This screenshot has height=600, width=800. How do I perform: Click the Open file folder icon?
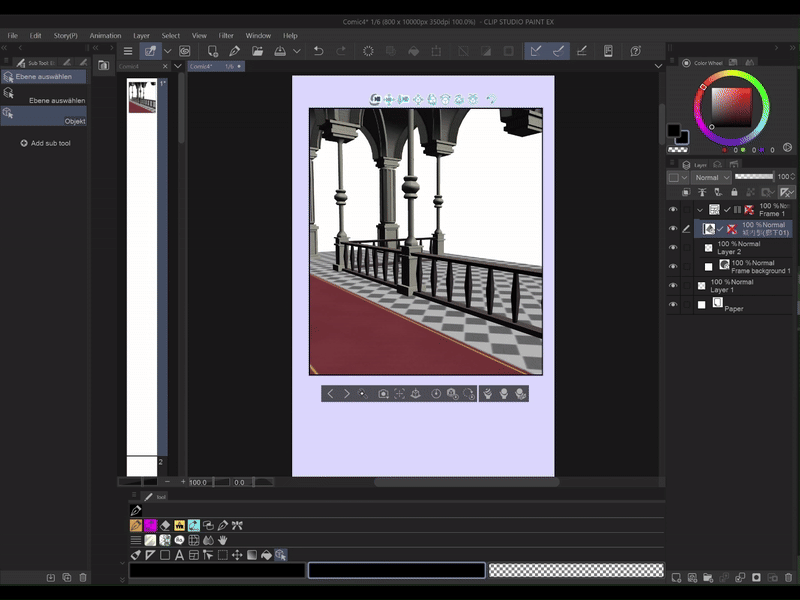(257, 50)
